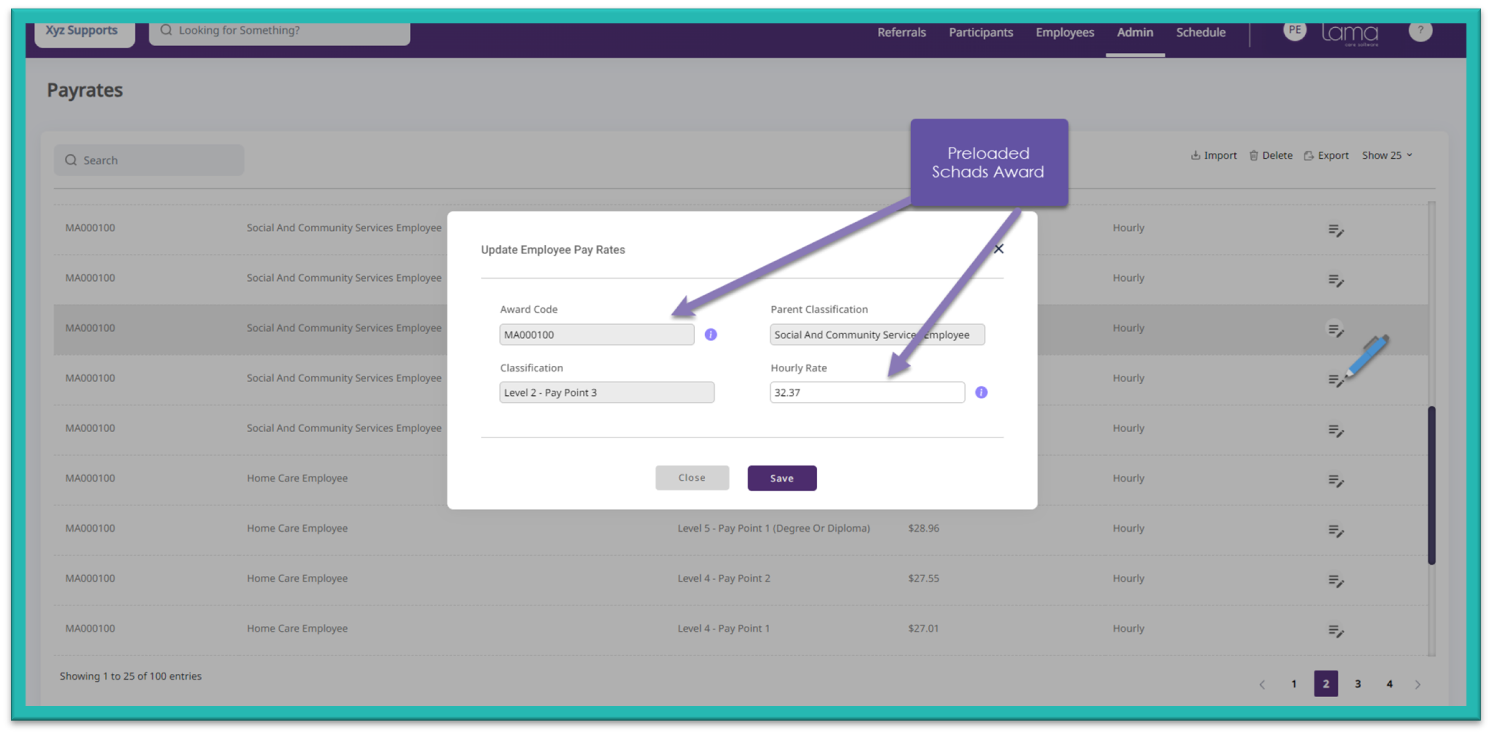Save the updated pay rate

click(x=781, y=478)
